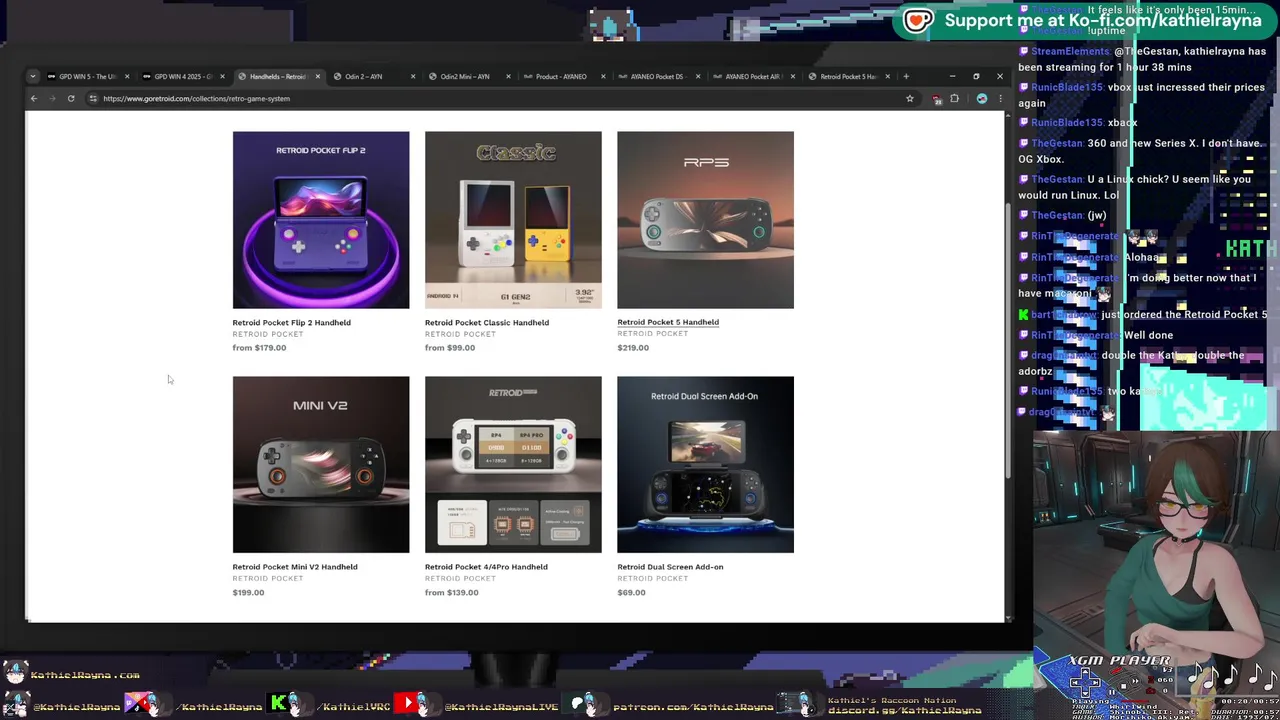This screenshot has height=720, width=1280.
Task: Switch to the Retroid Pocket 5 tab
Action: point(848,76)
